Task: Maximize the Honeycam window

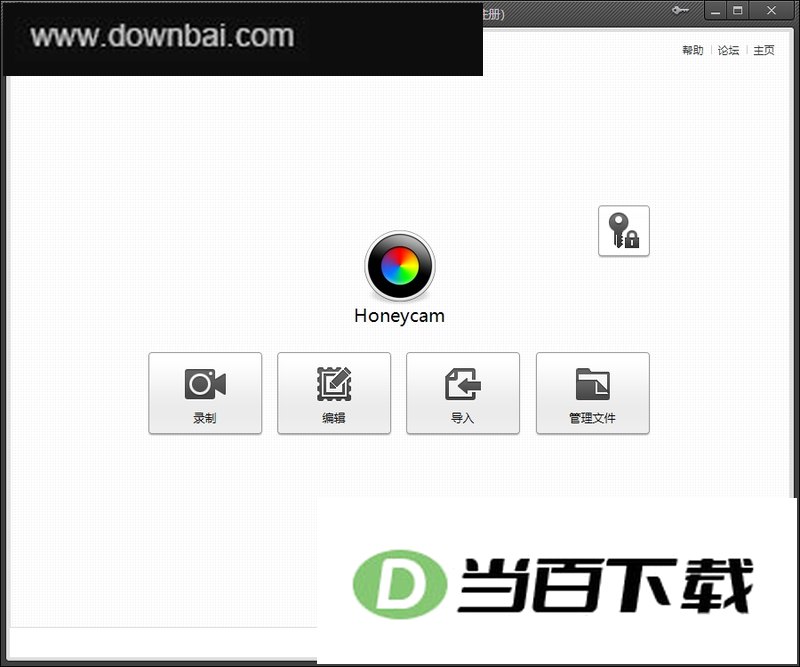Action: click(738, 11)
